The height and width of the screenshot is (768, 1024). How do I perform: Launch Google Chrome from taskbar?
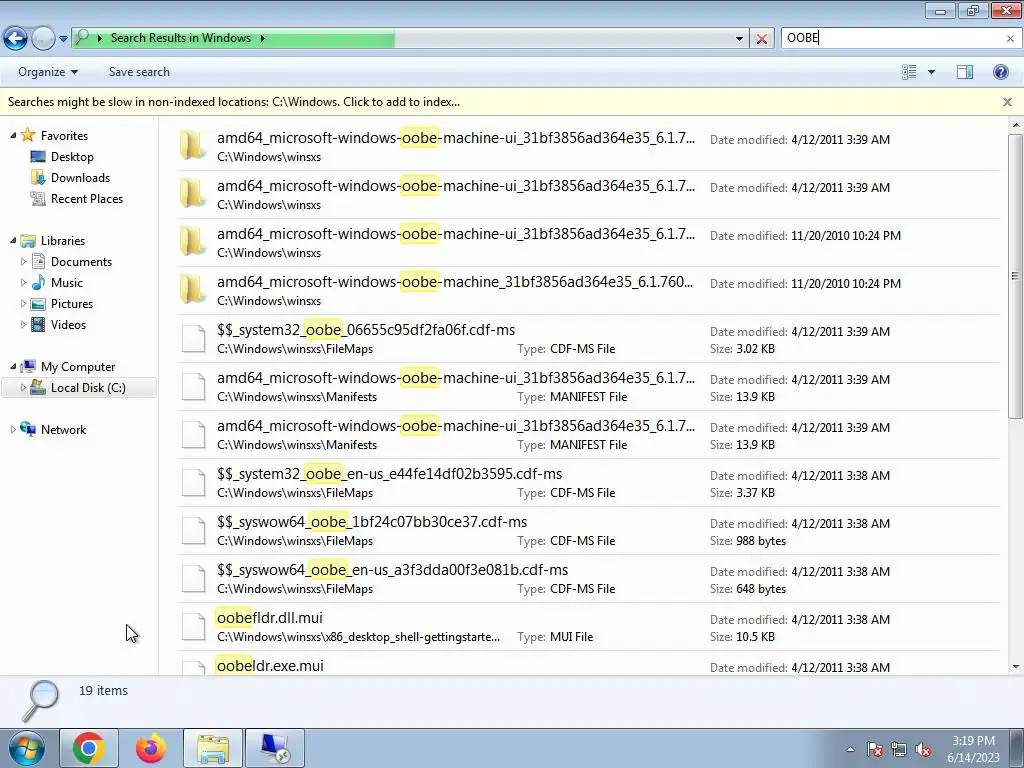(89, 748)
